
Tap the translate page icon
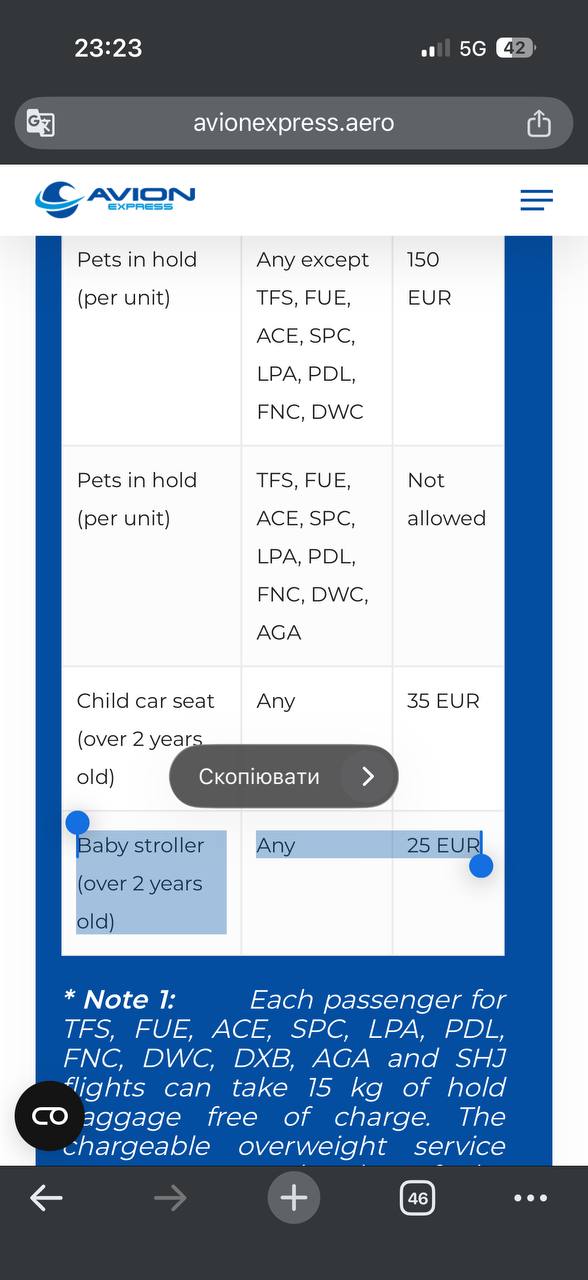tap(41, 124)
